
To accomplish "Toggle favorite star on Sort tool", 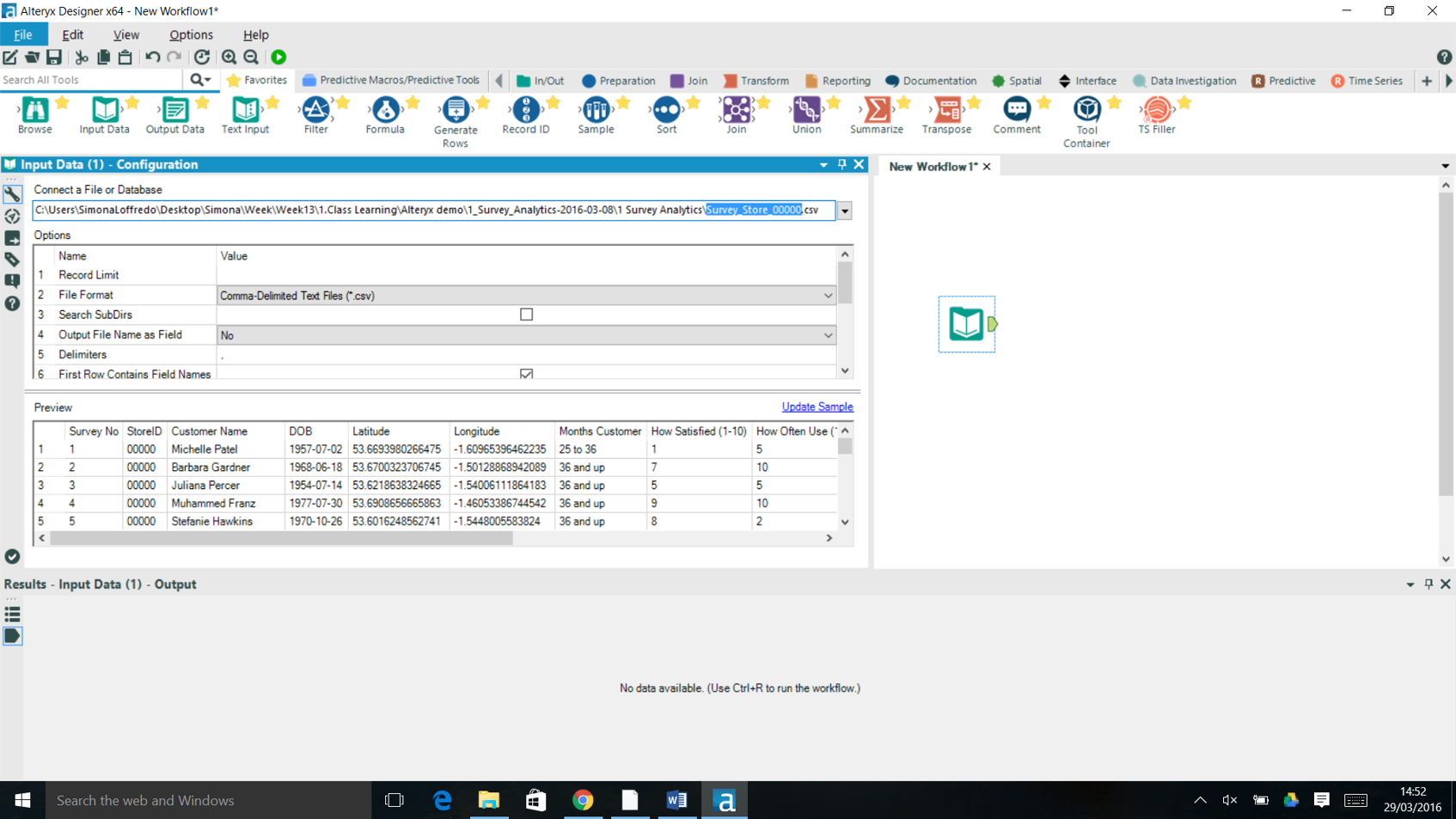I will [693, 103].
